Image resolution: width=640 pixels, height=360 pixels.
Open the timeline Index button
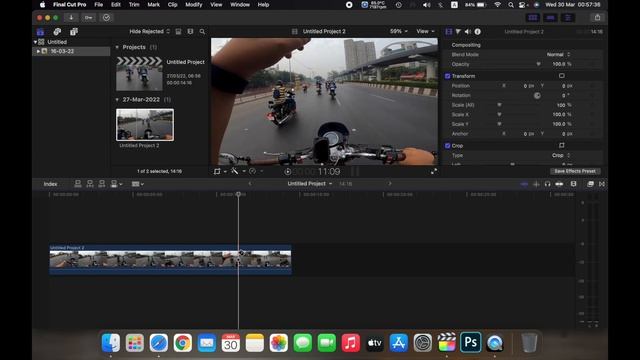(x=51, y=184)
